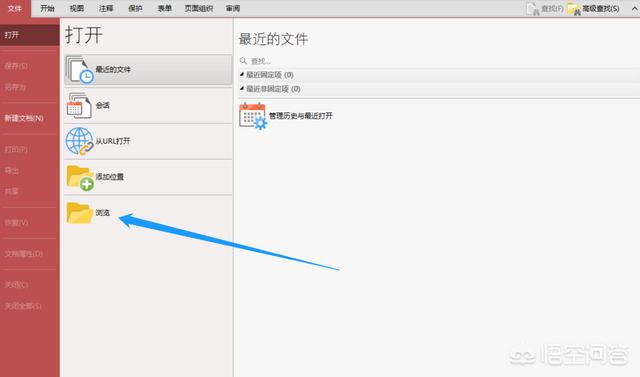640x377 pixels.
Task: Choose 关闭全部(S) in the sidebar
Action: pos(23,306)
